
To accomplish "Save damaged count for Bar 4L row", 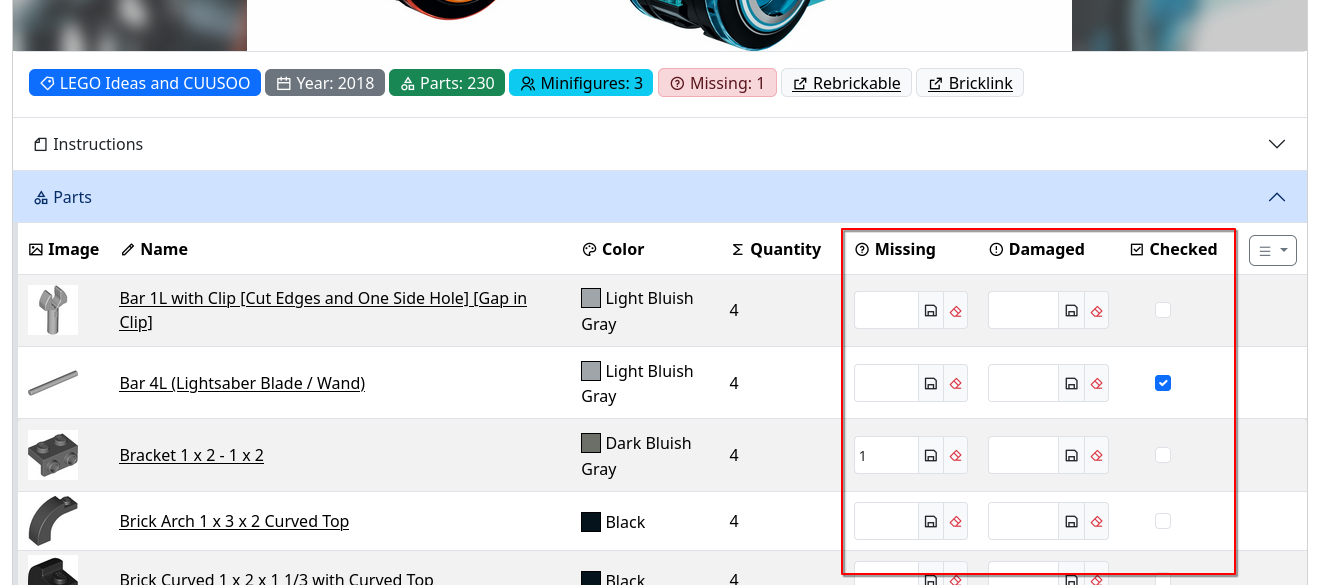I will pyautogui.click(x=1072, y=383).
